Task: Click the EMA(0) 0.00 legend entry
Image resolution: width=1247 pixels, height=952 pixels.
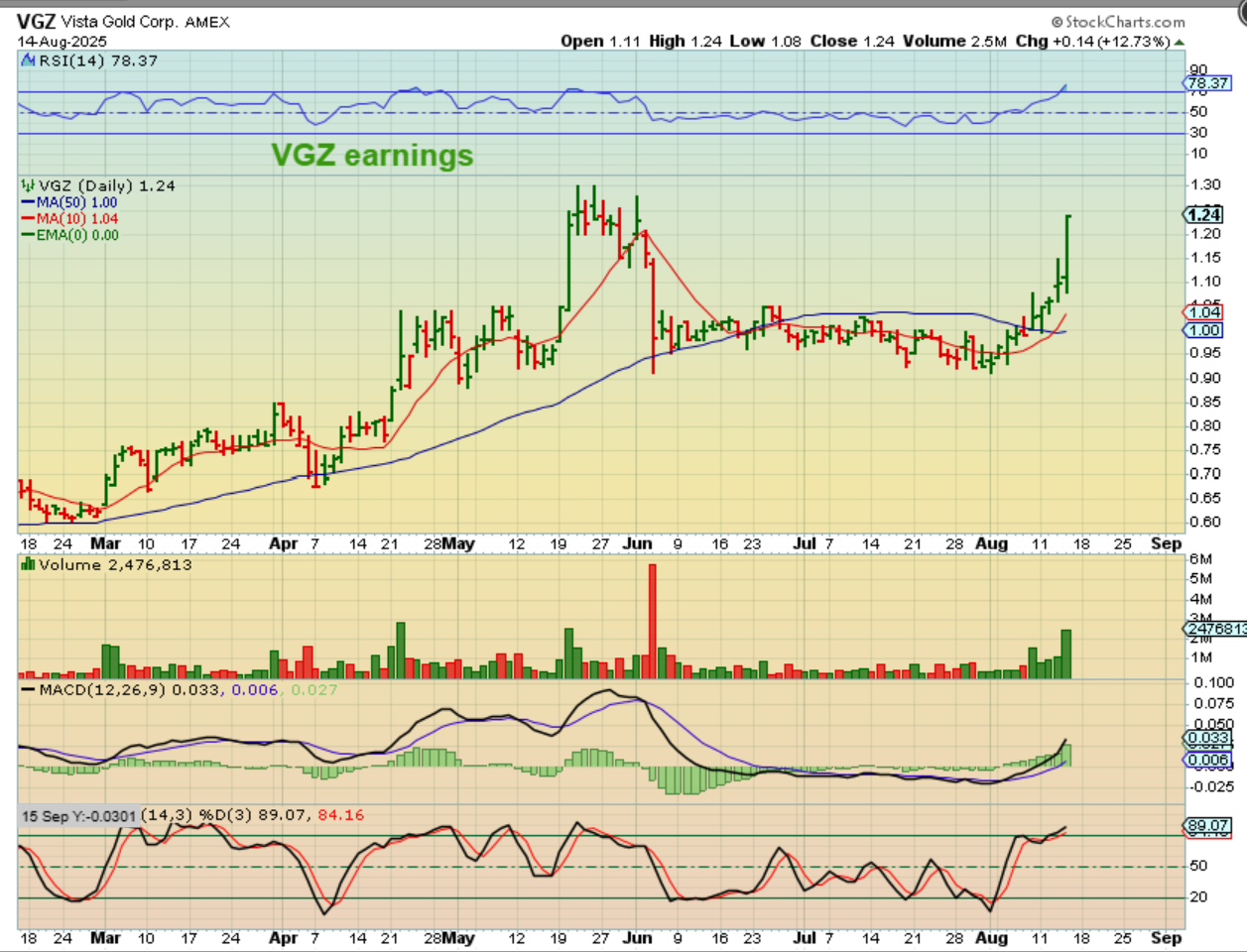Action: pos(77,235)
